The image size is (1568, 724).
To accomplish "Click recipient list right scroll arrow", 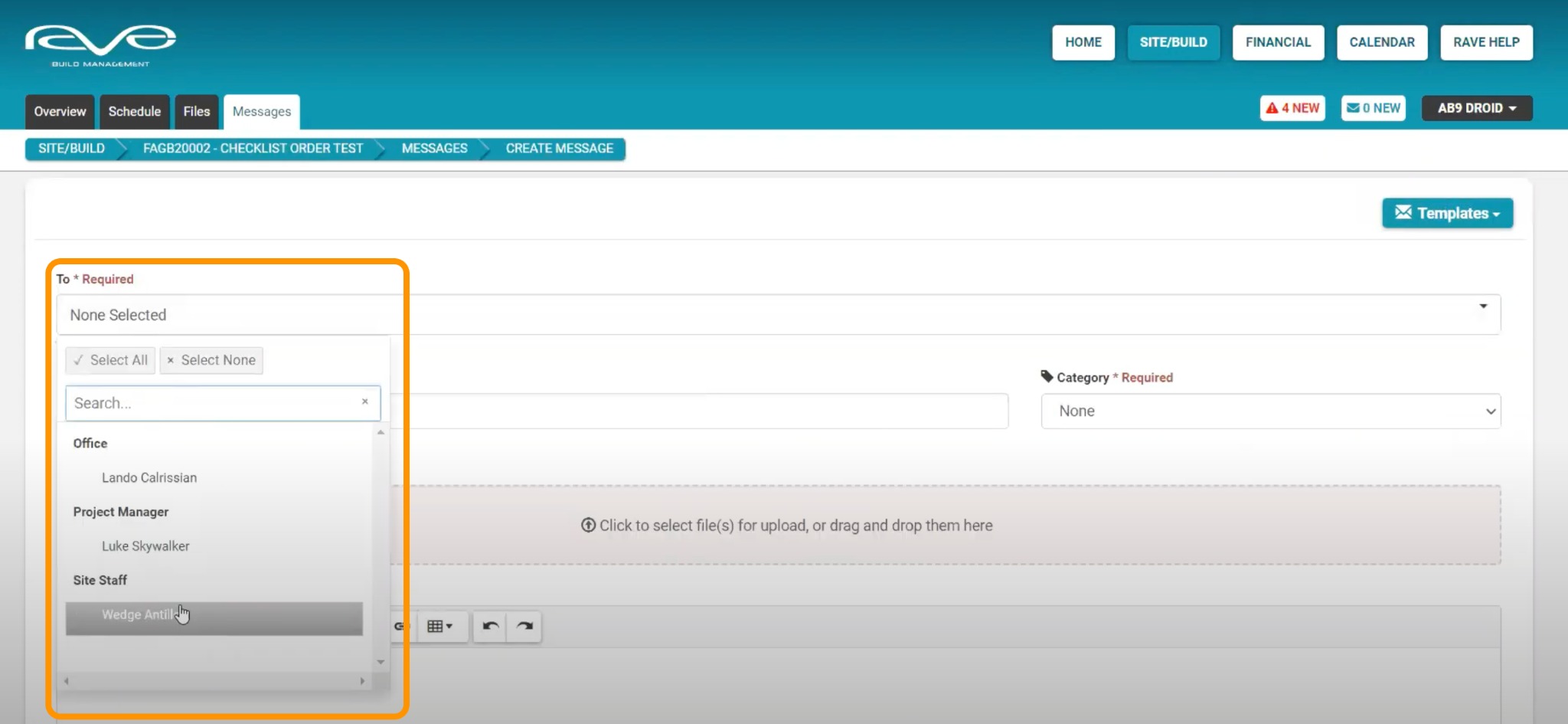I will [x=362, y=681].
